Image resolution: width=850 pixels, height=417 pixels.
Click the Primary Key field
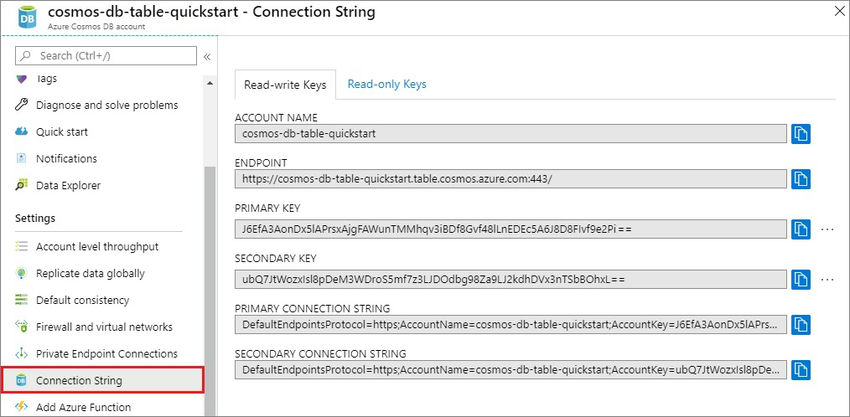pyautogui.click(x=511, y=229)
